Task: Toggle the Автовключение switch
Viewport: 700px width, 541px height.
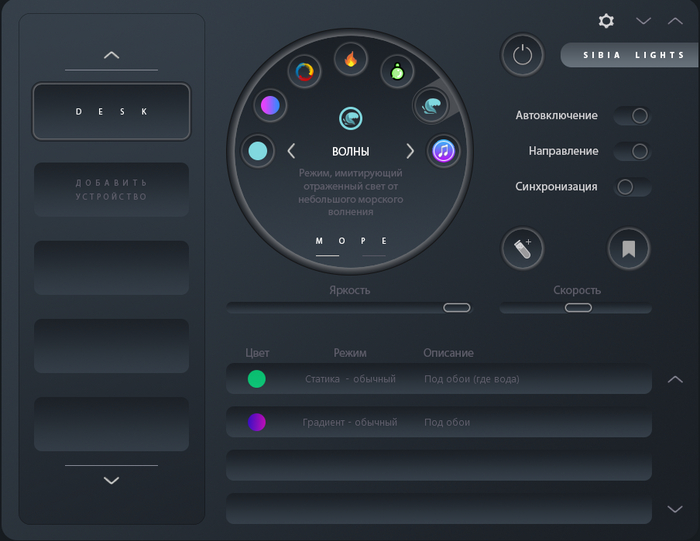Action: (x=632, y=116)
